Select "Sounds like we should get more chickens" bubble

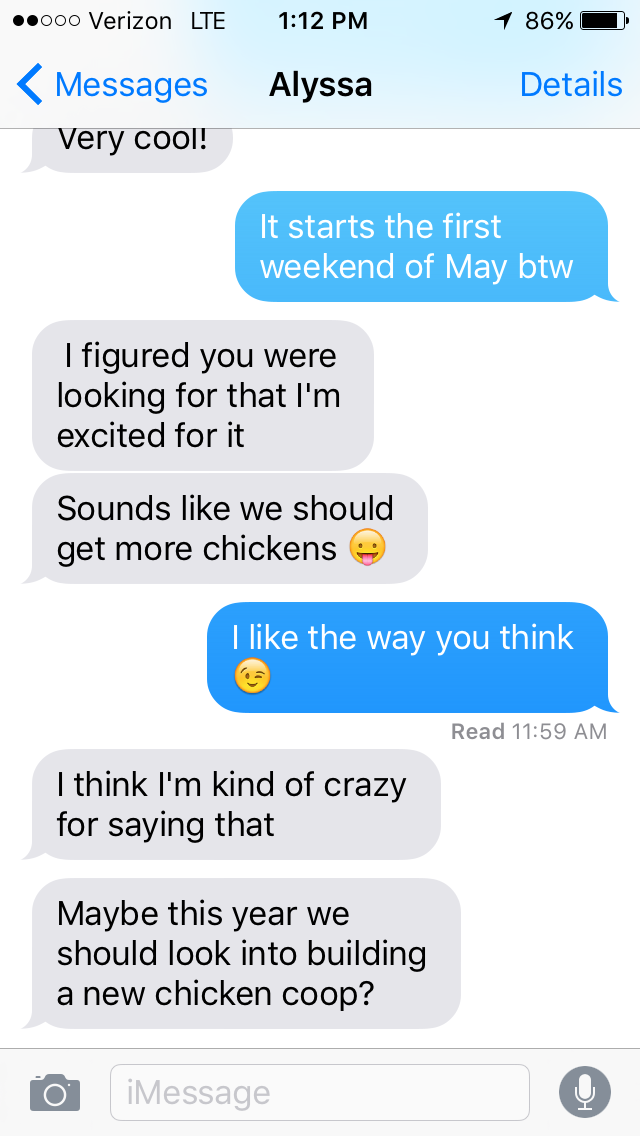(225, 528)
